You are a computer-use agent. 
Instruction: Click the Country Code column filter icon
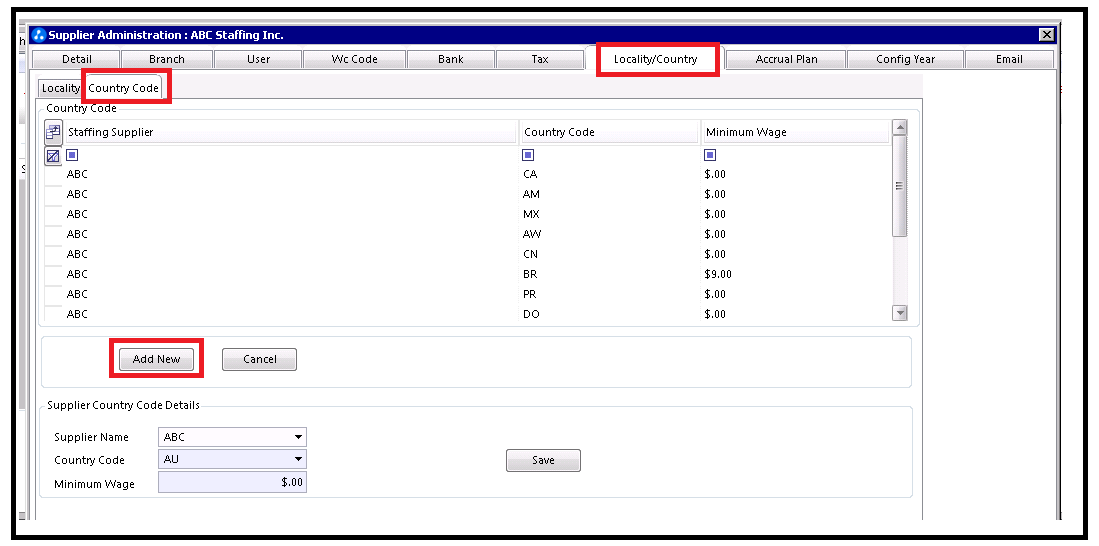528,155
